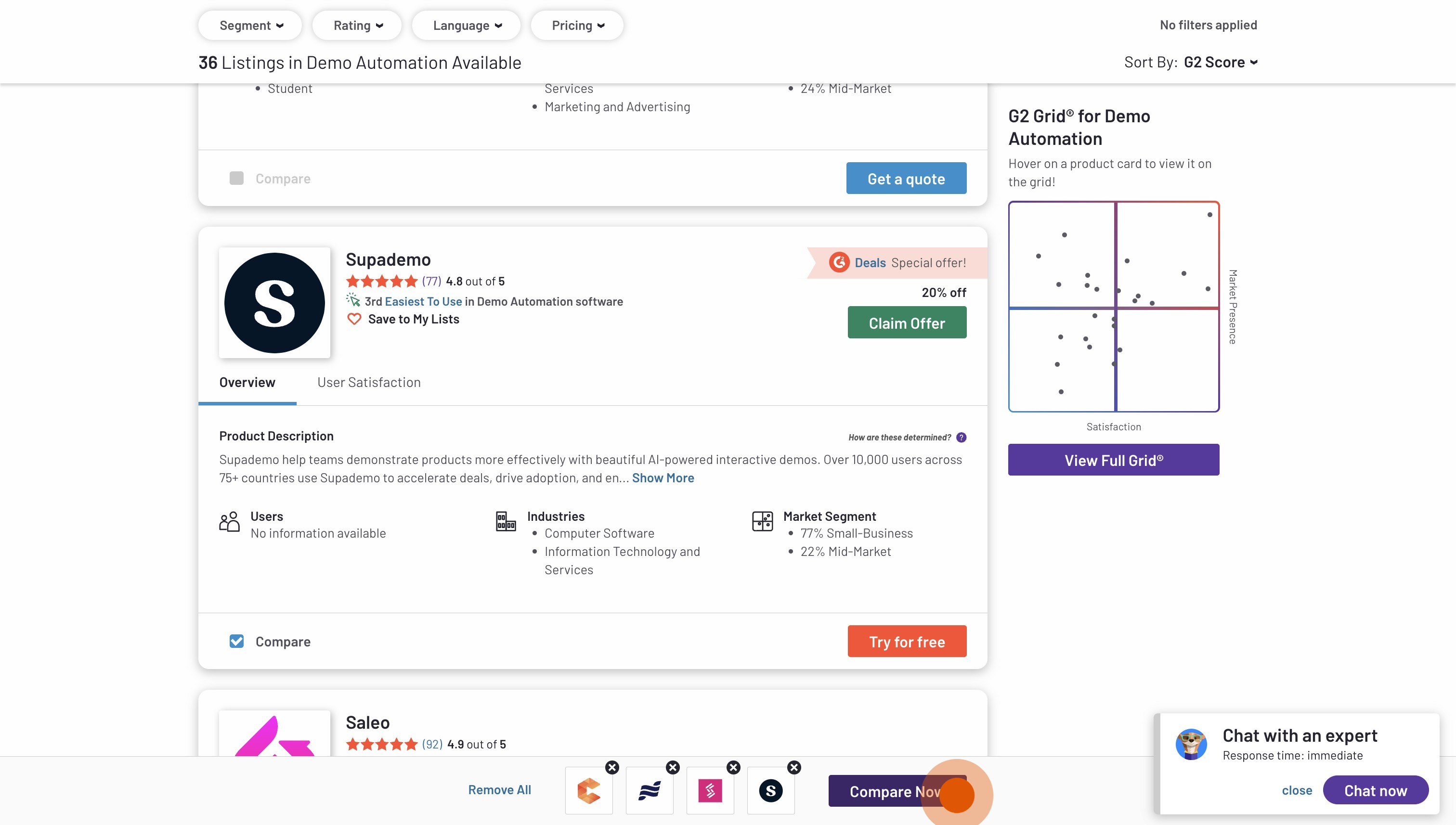Open the Saleo product title link
The image size is (1456, 825).
368,722
